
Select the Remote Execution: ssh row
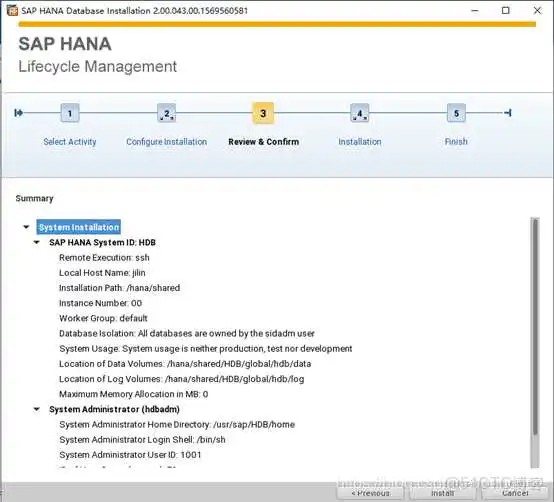click(104, 258)
